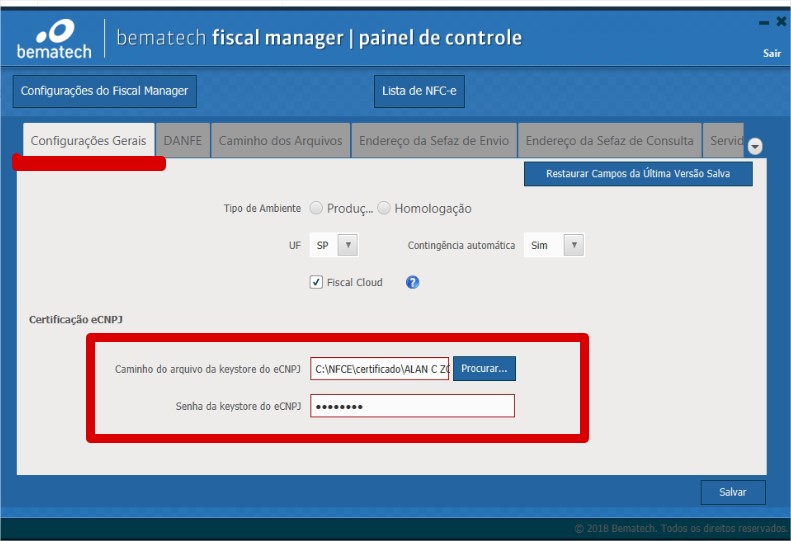
Task: Click Sair to exit
Action: (x=772, y=53)
